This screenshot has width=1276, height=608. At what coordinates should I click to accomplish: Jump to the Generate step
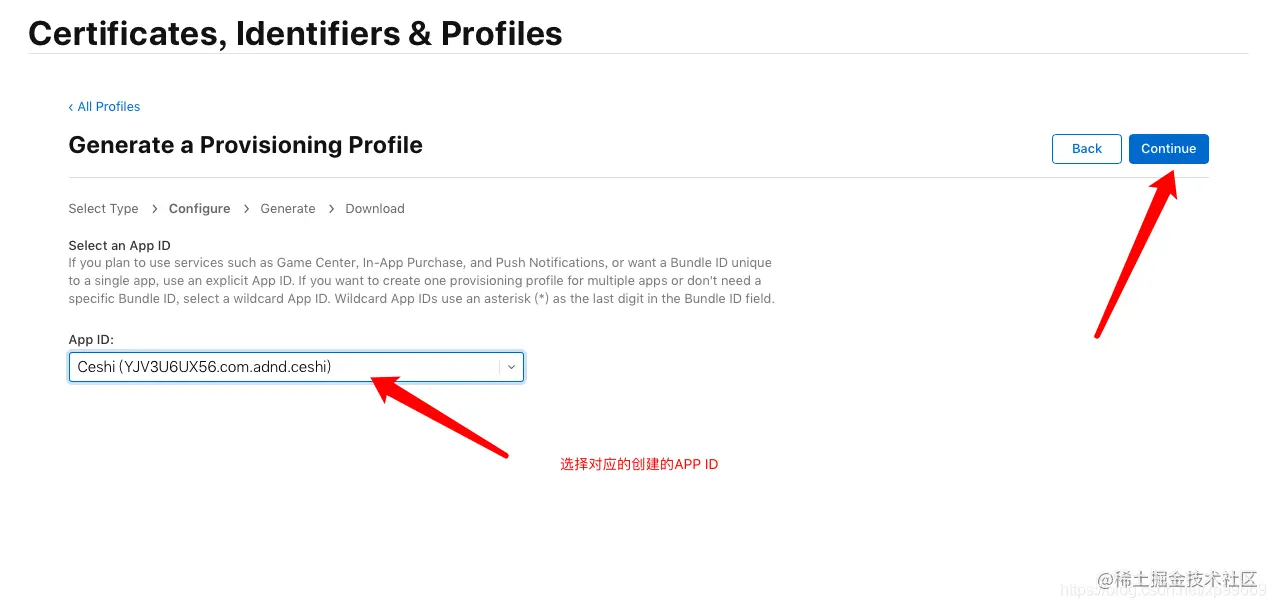coord(288,209)
